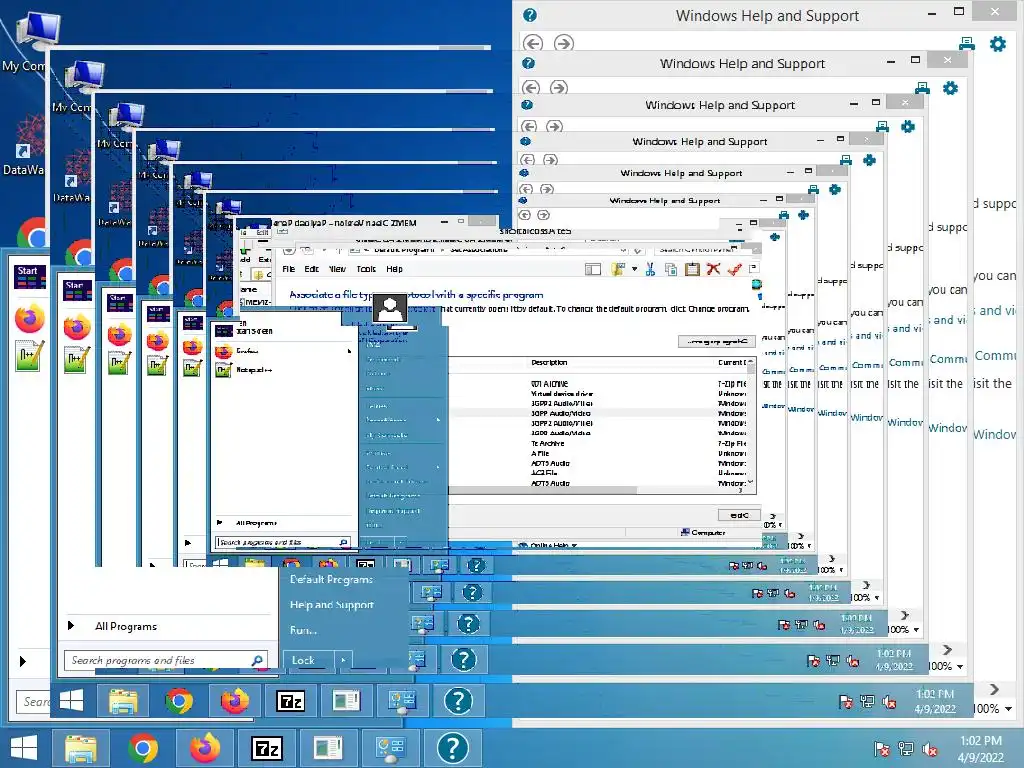This screenshot has width=1024, height=768.
Task: Open Help question-mark icon on bottommost taskbar
Action: click(x=453, y=748)
